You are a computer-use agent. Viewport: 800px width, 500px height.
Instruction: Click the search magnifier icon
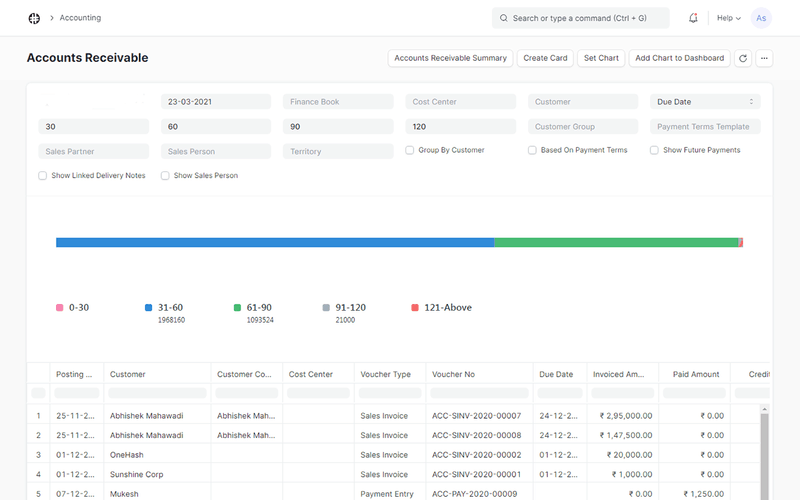click(x=502, y=18)
